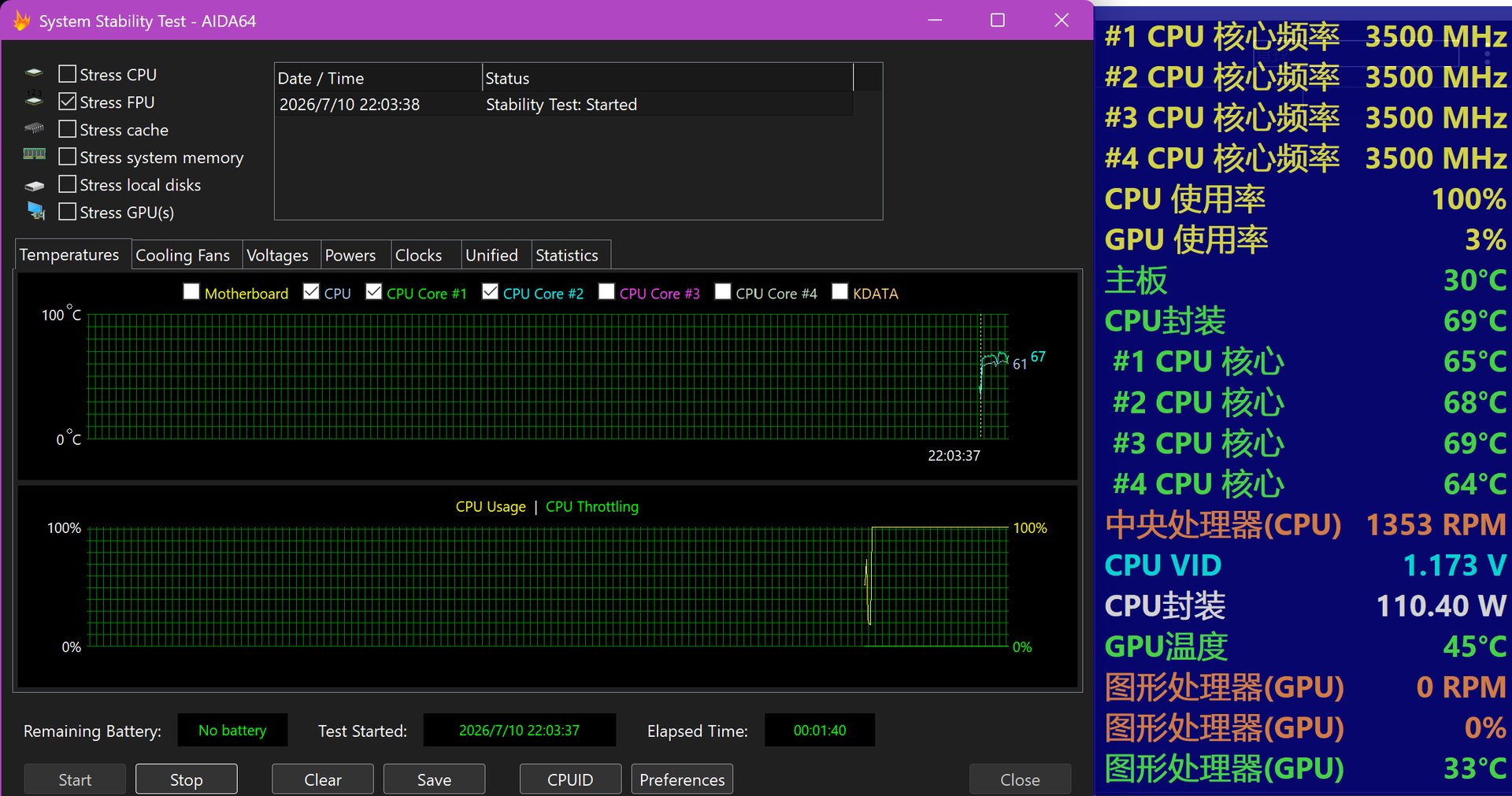Viewport: 1512px width, 796px height.
Task: Enable the Stress cache checkbox
Action: coord(68,129)
